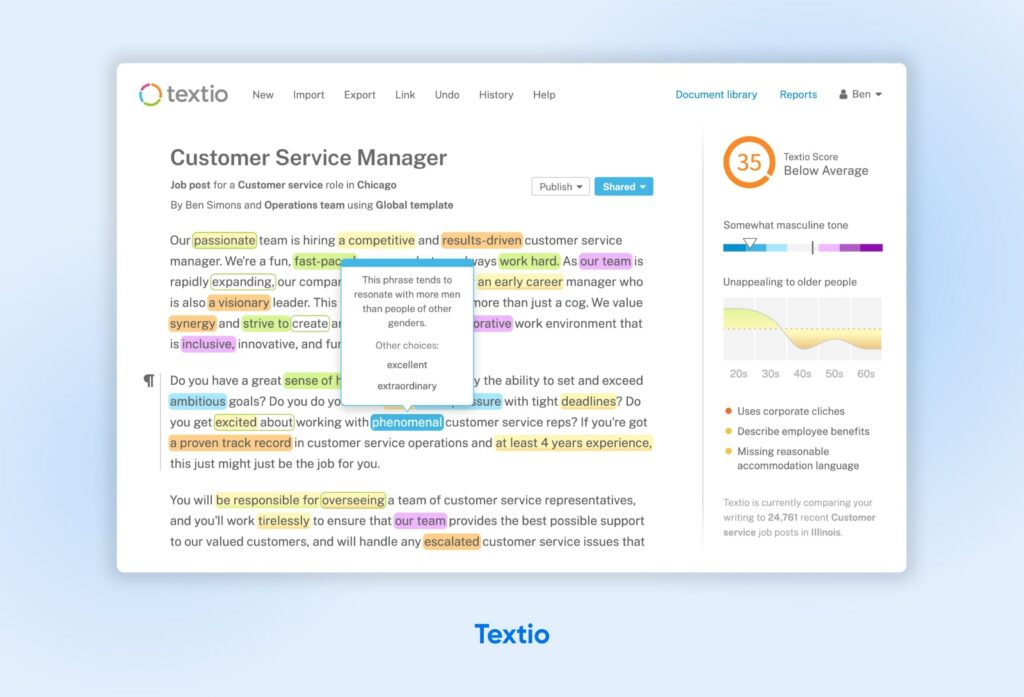
Task: Open the Document library
Action: coord(716,94)
